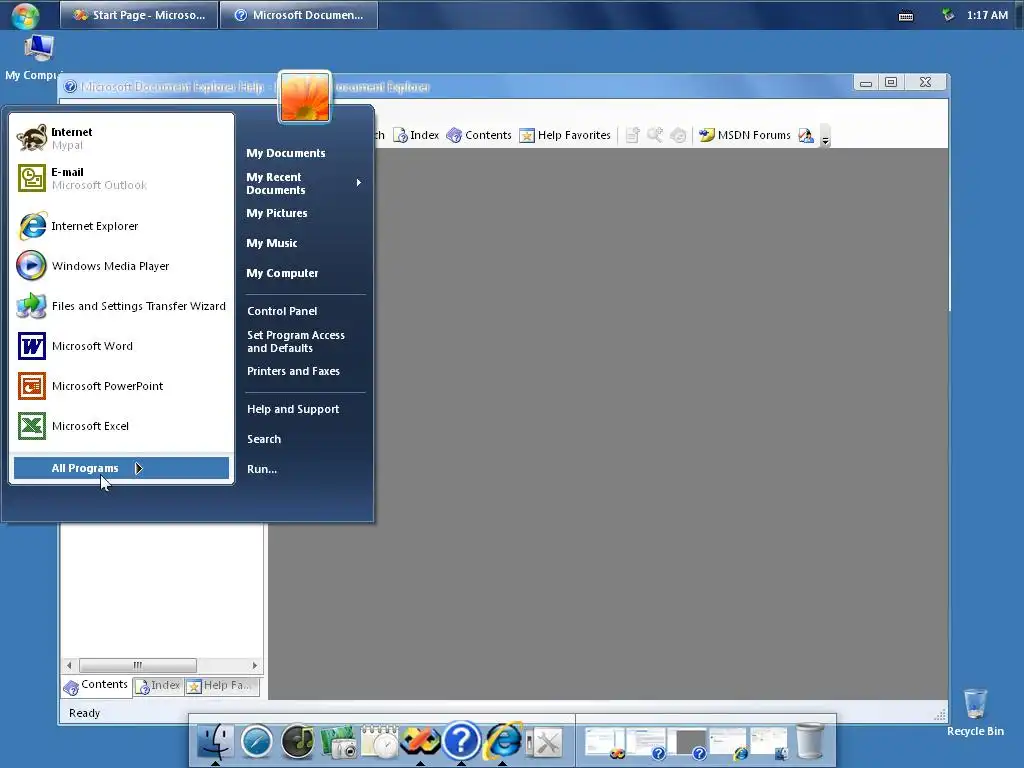The width and height of the screenshot is (1024, 768).
Task: Open Files and Settings Transfer Wizard
Action: click(121, 306)
